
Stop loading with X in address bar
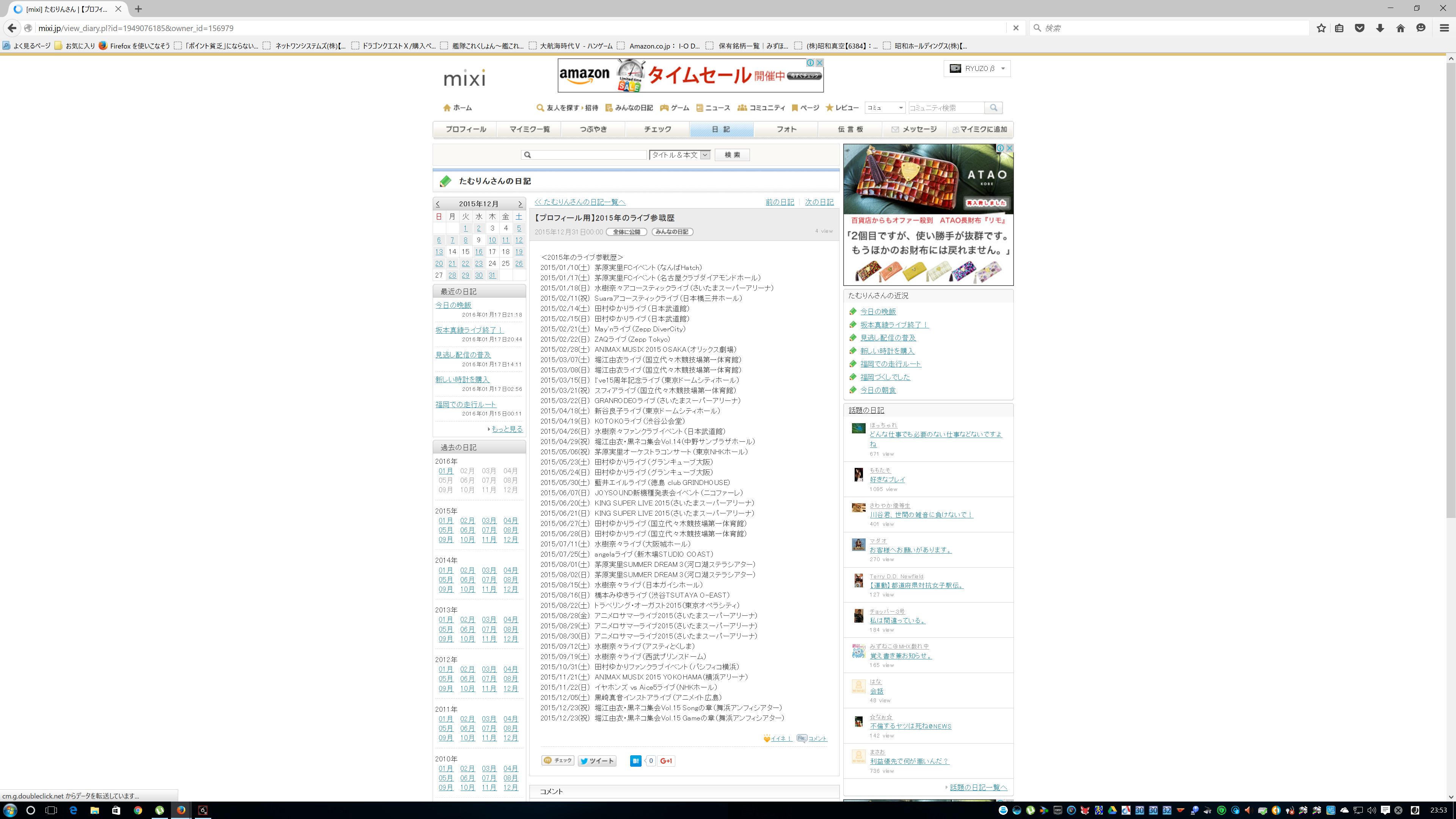click(1015, 28)
